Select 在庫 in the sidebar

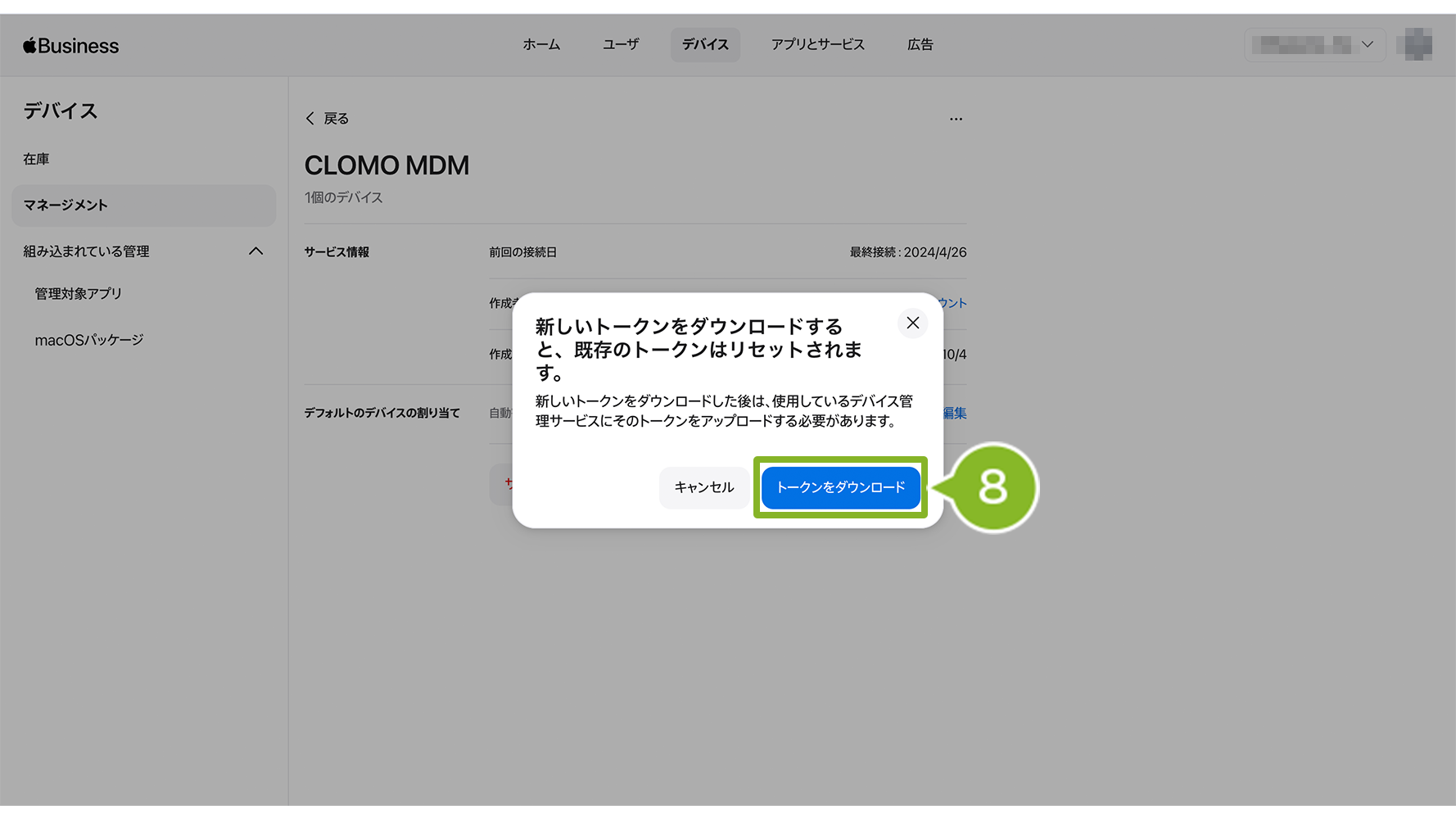[x=36, y=159]
